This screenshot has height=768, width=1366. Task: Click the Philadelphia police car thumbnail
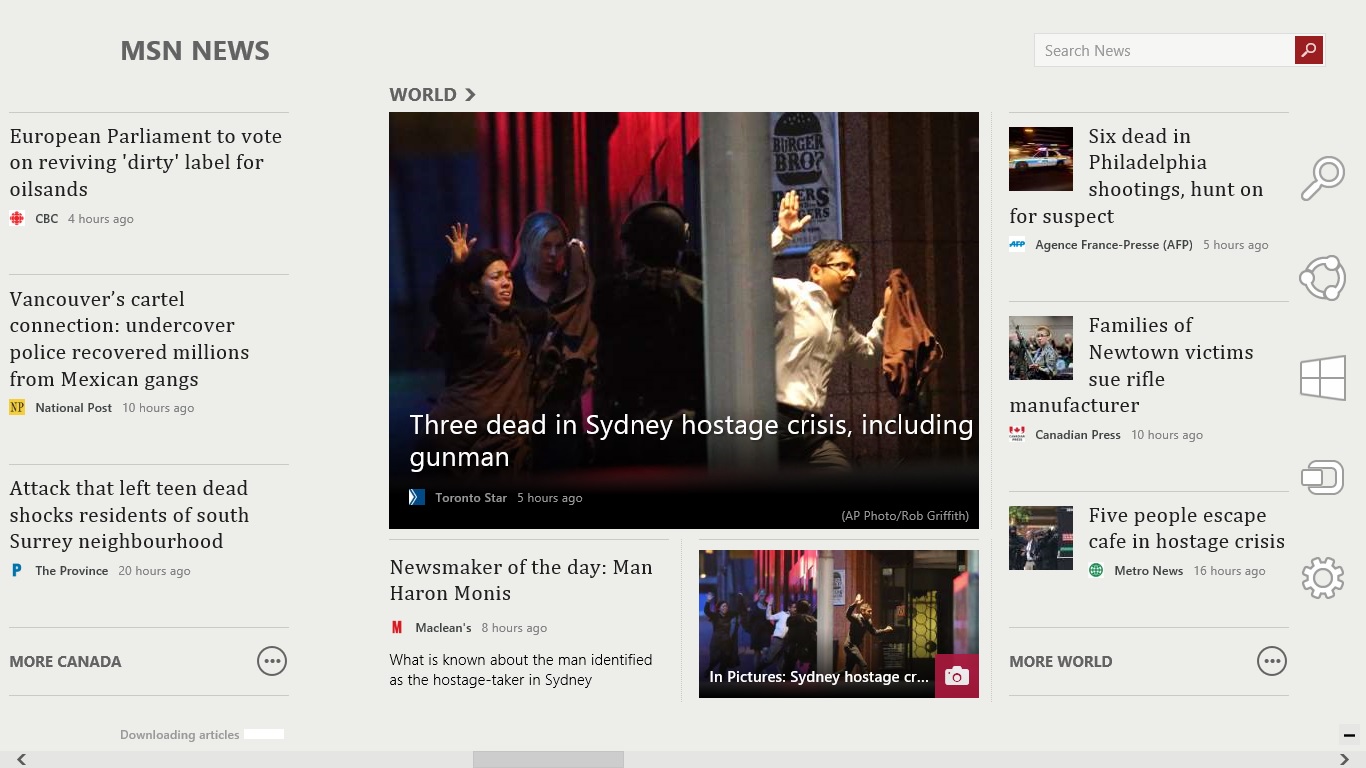point(1041,159)
